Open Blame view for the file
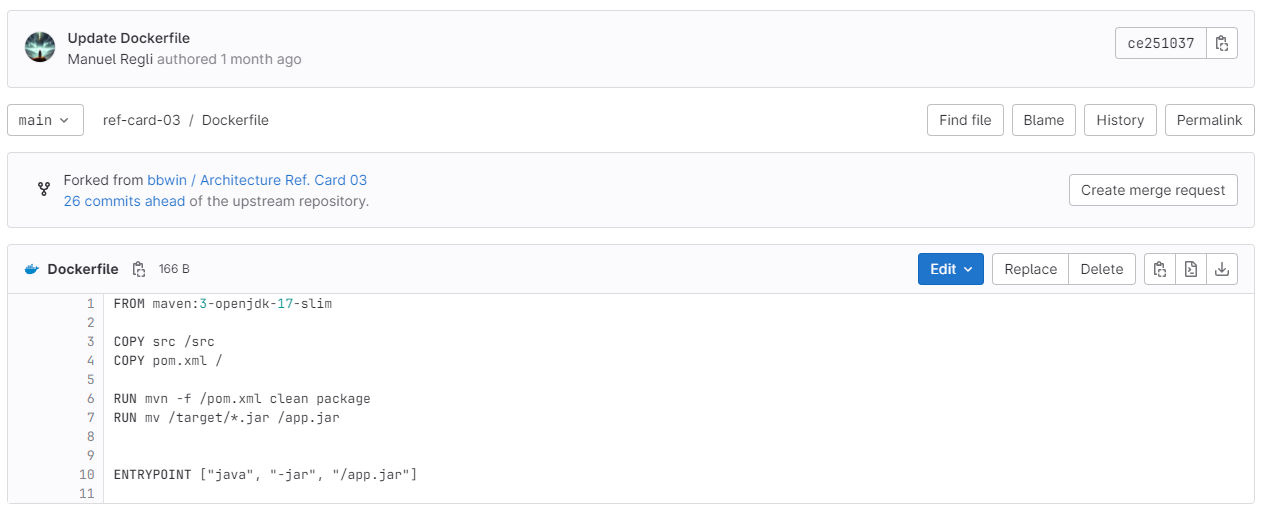Viewport: 1263px width, 518px height. (x=1043, y=120)
